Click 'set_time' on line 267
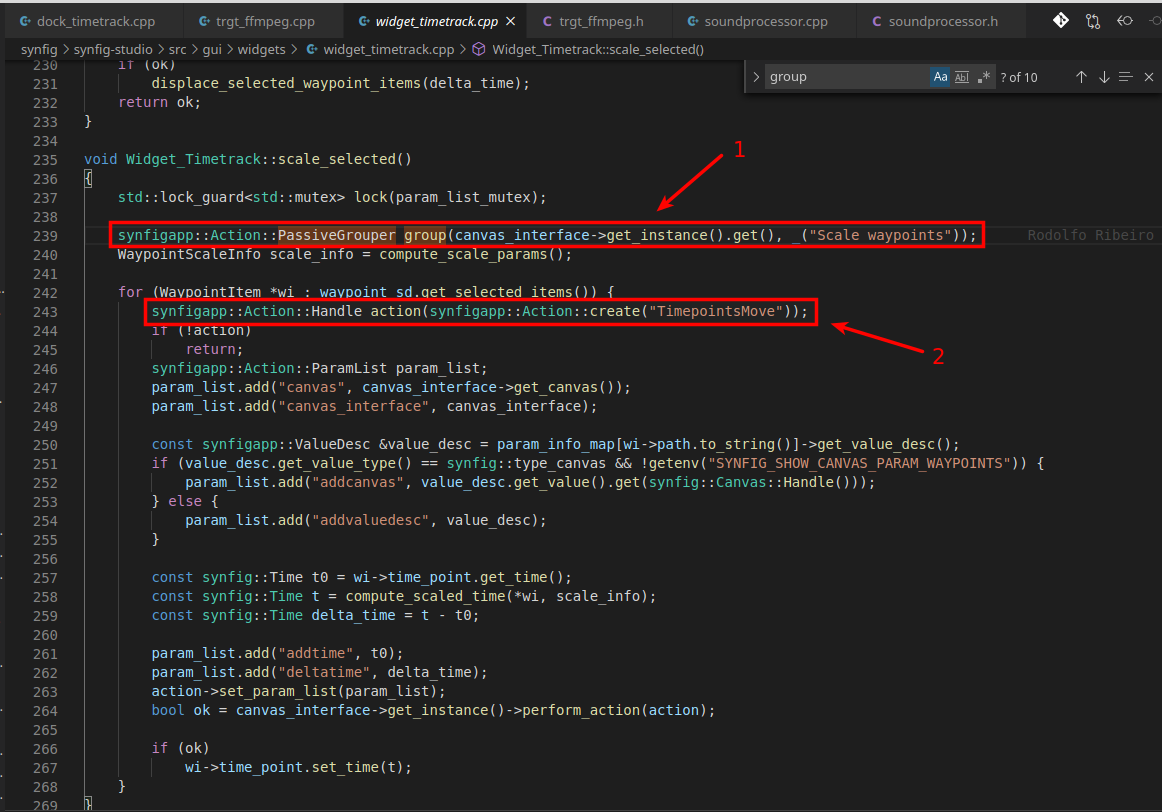The image size is (1162, 812). (345, 768)
